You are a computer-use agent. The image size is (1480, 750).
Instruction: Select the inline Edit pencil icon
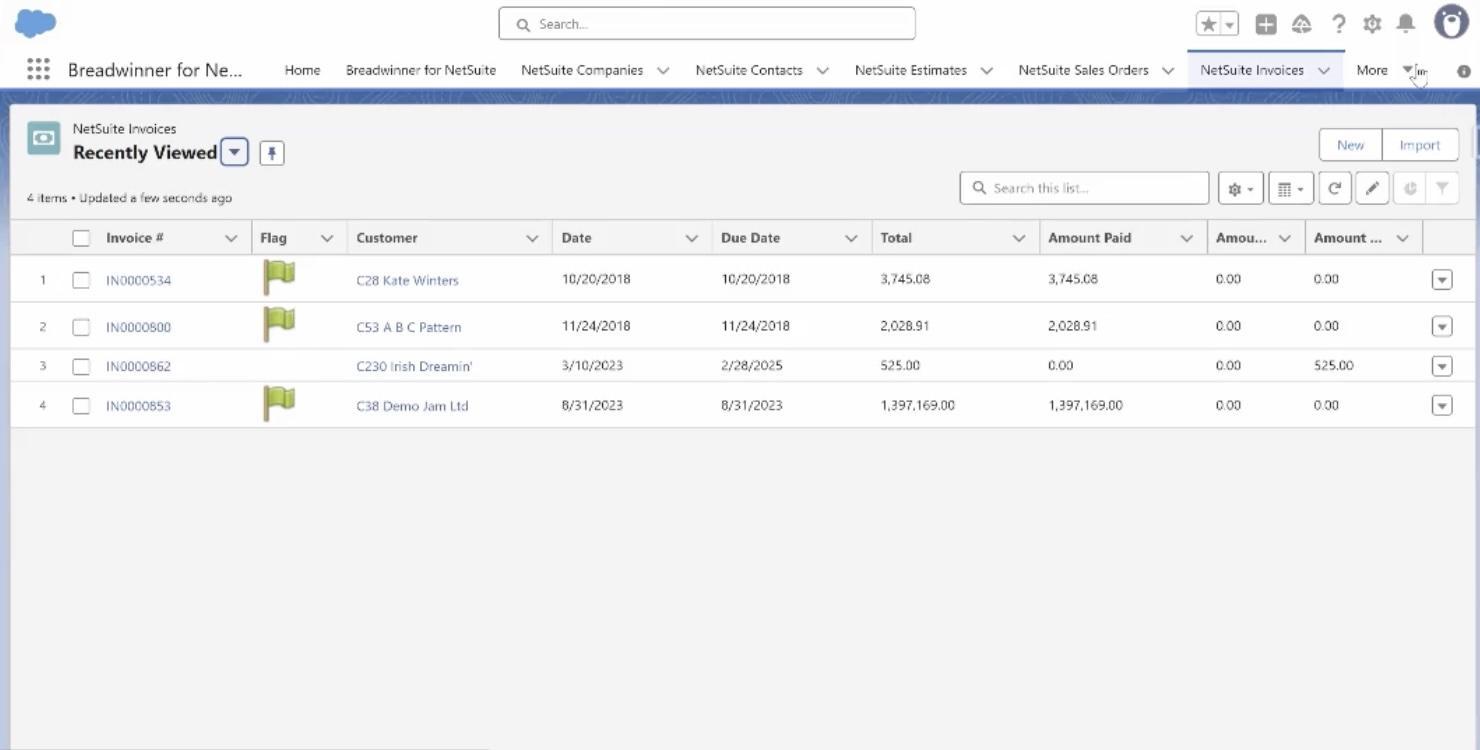point(1372,187)
